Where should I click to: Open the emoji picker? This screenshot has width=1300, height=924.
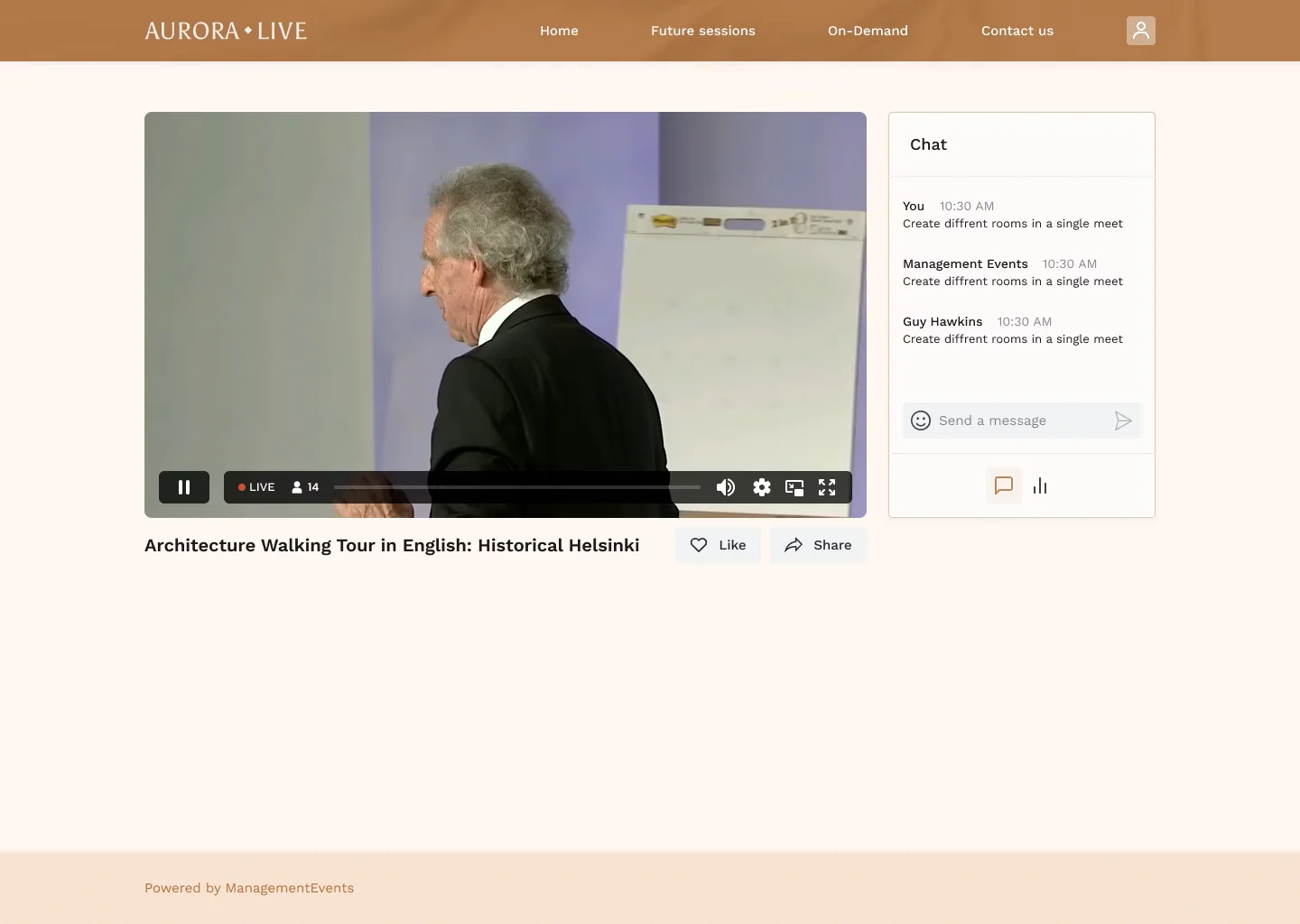tap(921, 420)
